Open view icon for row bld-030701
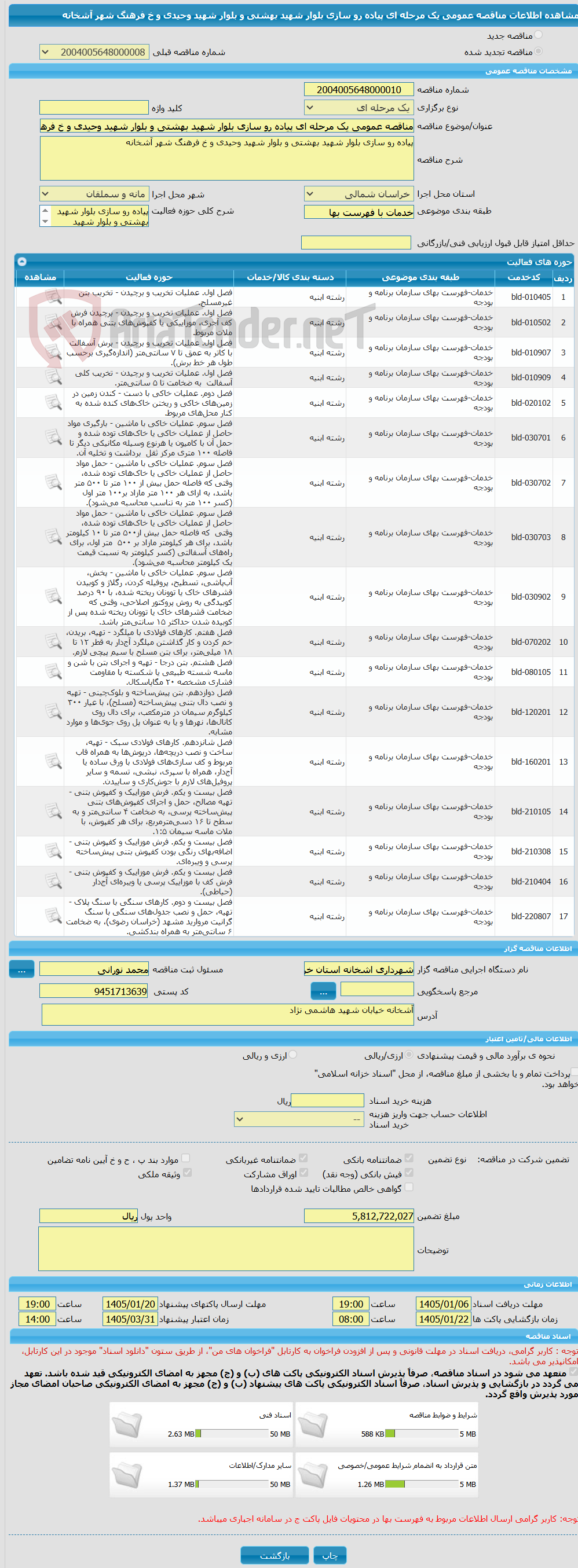578x1568 pixels. tap(54, 437)
